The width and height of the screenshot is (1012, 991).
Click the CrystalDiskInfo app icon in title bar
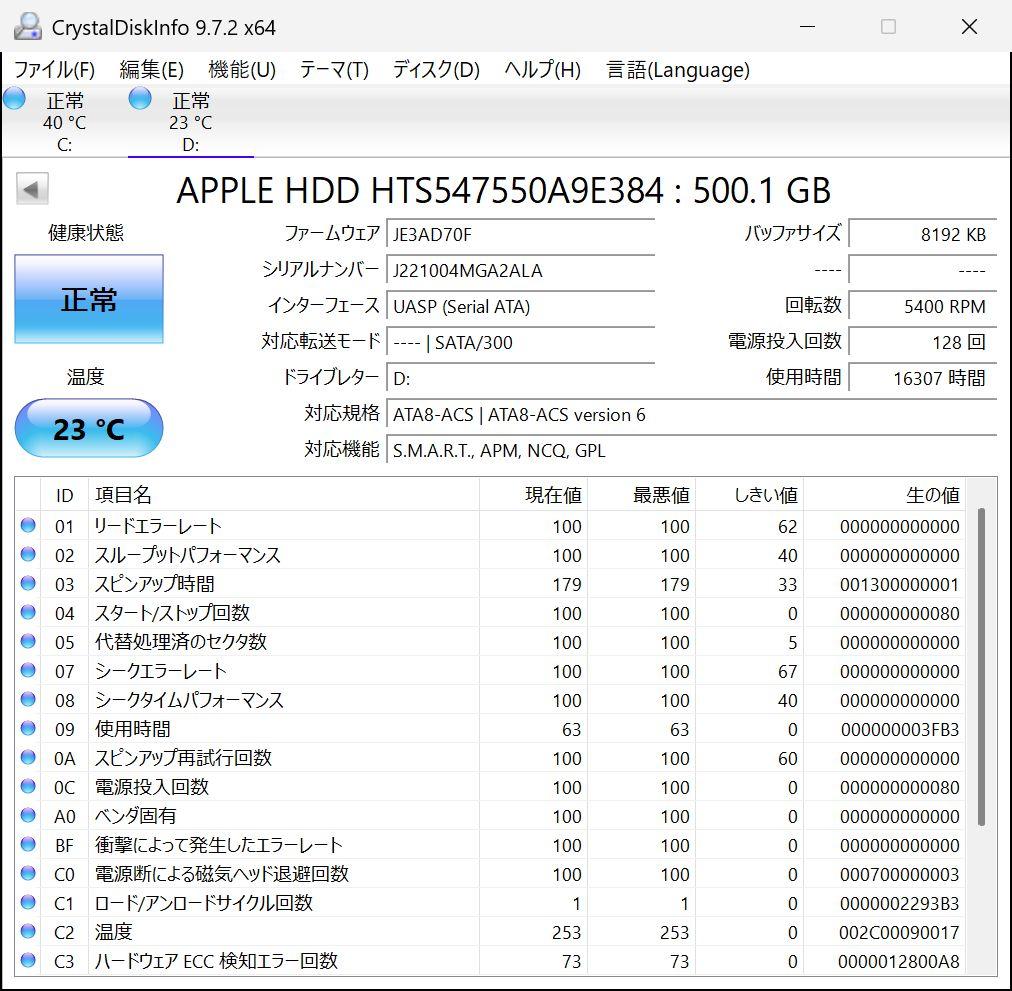point(28,26)
